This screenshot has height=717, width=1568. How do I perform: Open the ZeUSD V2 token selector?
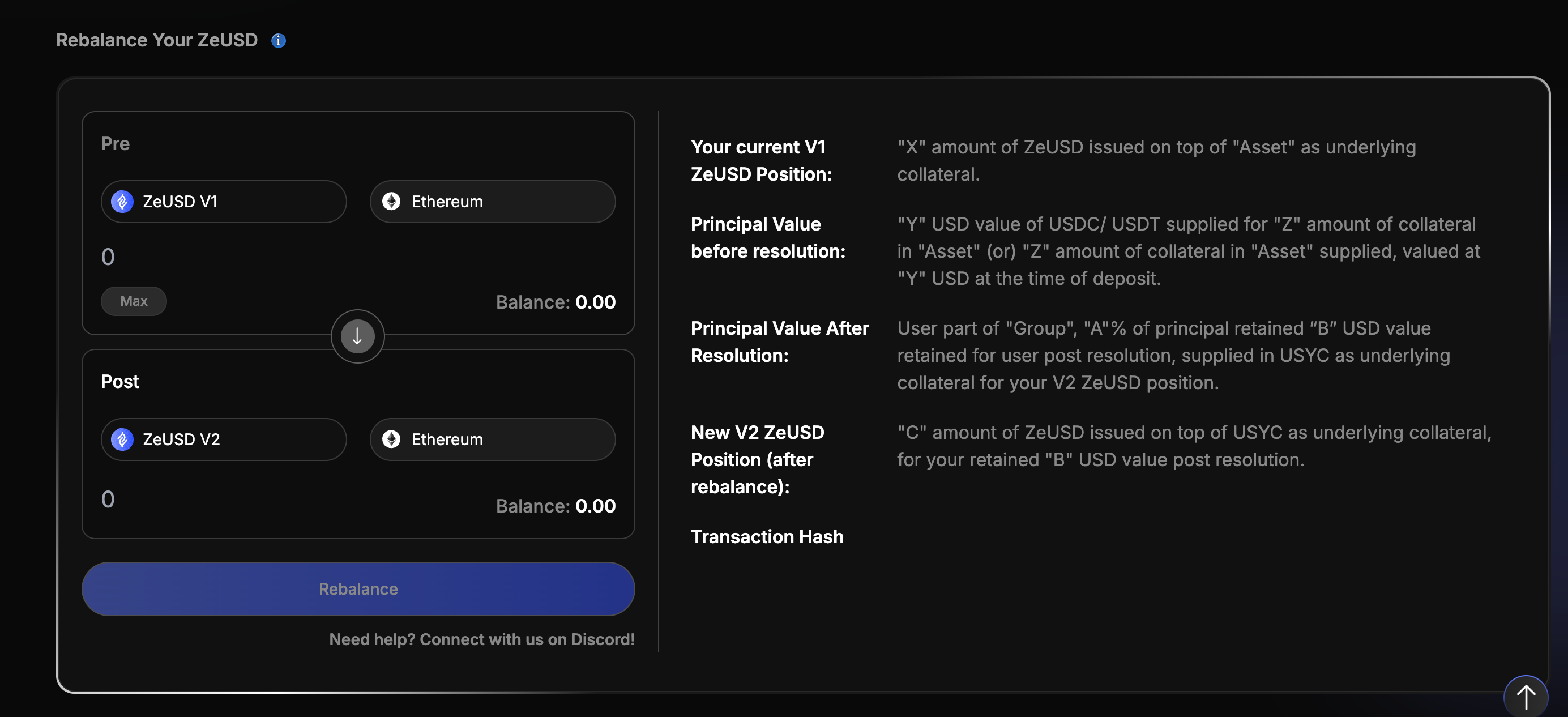223,439
